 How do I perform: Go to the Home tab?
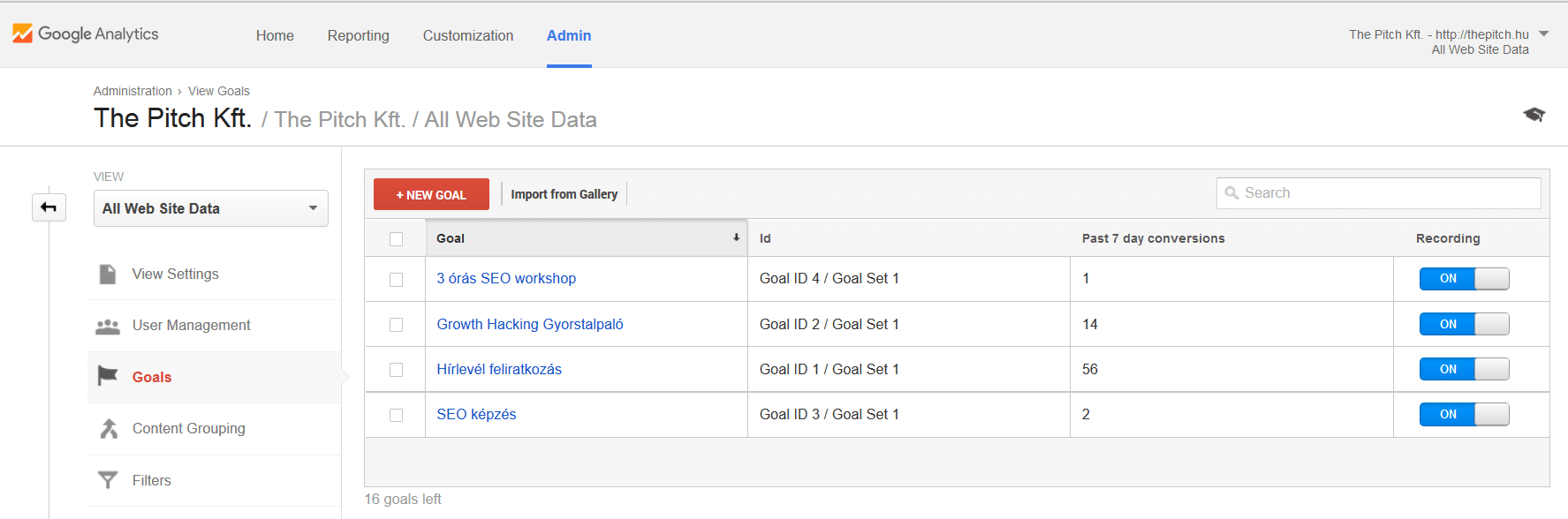click(x=275, y=35)
